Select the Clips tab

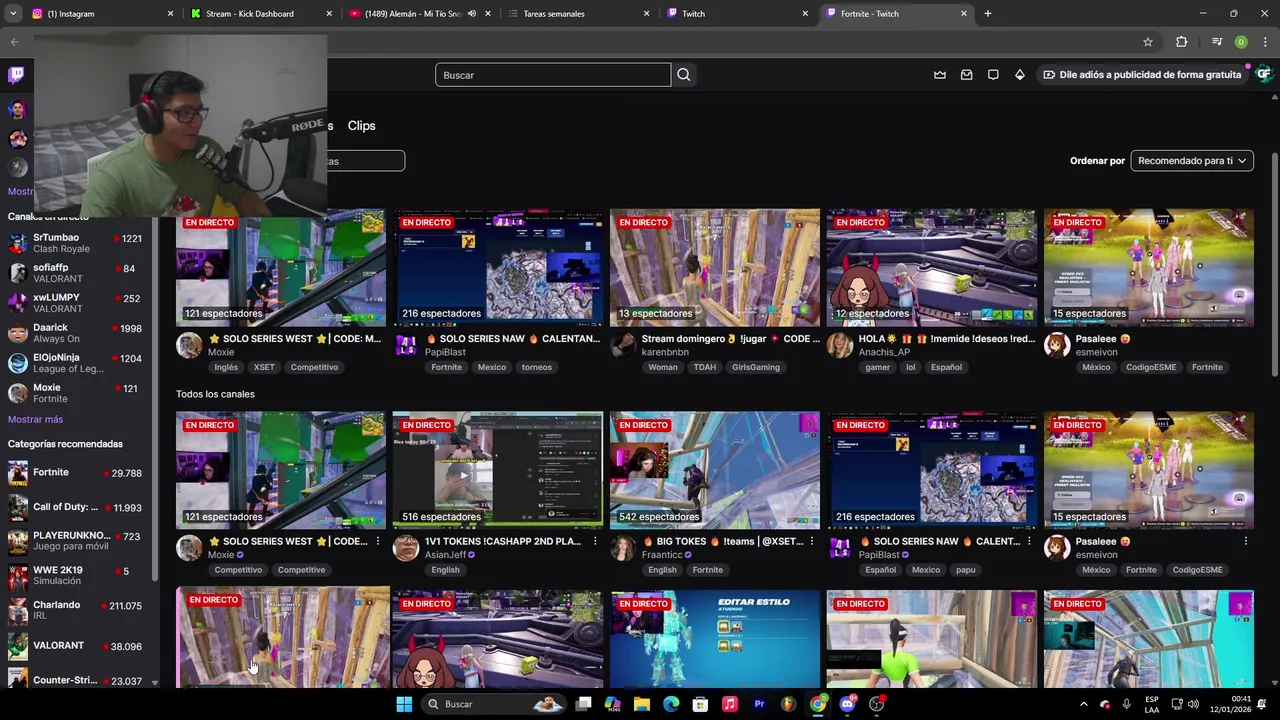pos(361,126)
